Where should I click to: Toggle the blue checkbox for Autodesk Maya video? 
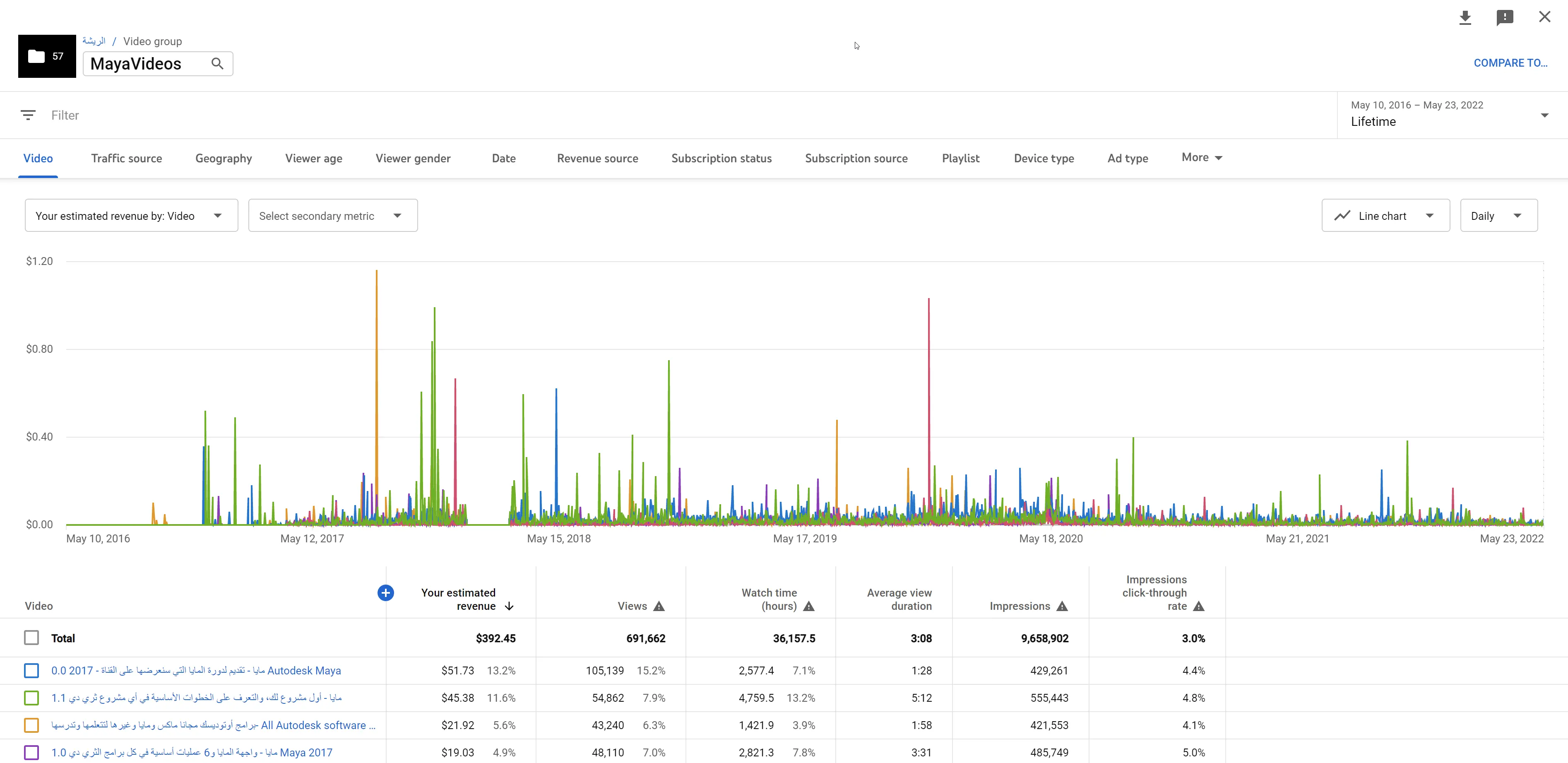point(31,670)
